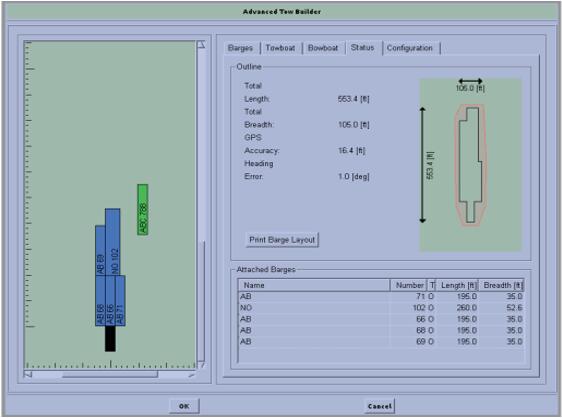Open the Status tab

tap(362, 48)
